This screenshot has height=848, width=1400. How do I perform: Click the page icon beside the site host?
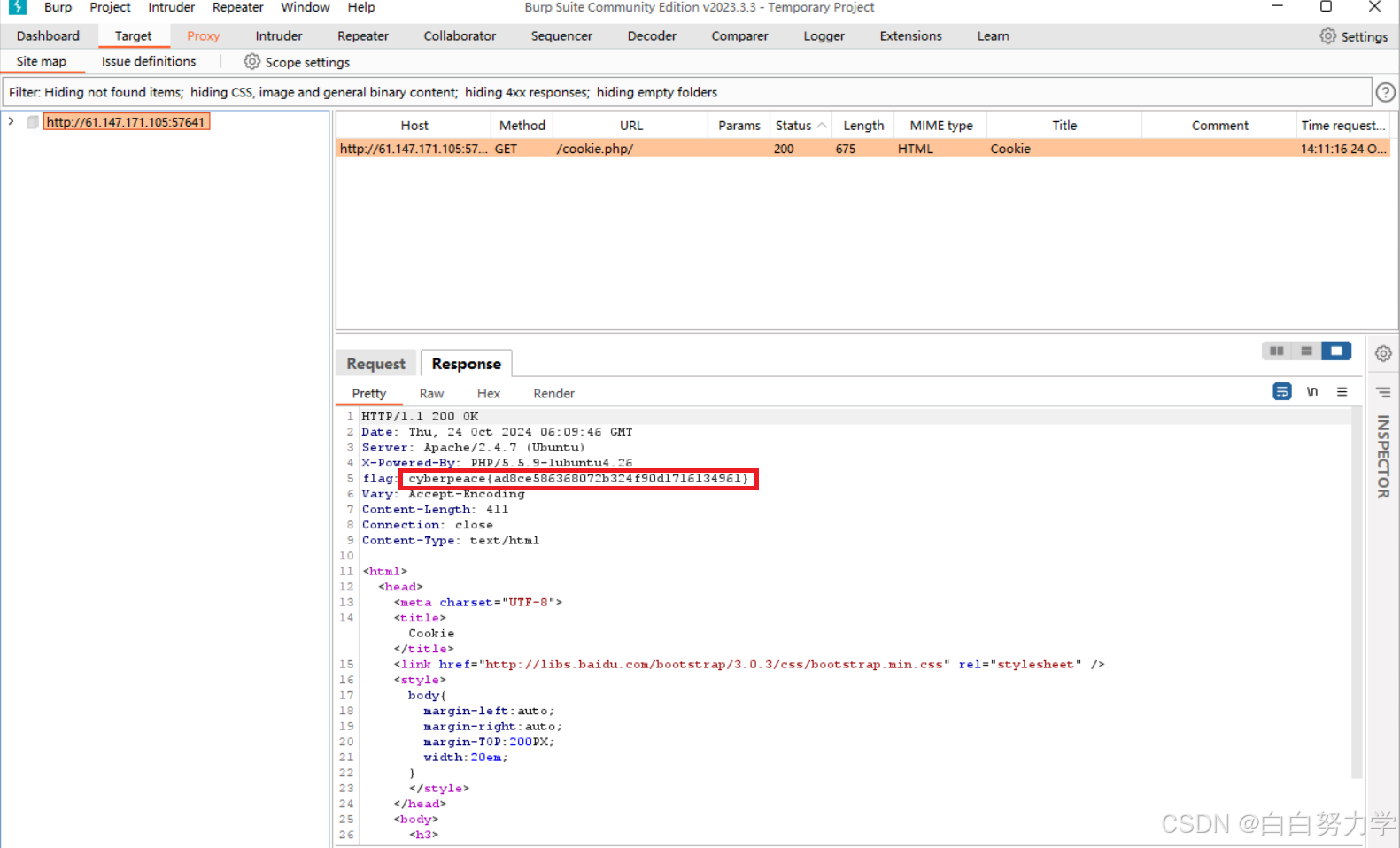33,122
